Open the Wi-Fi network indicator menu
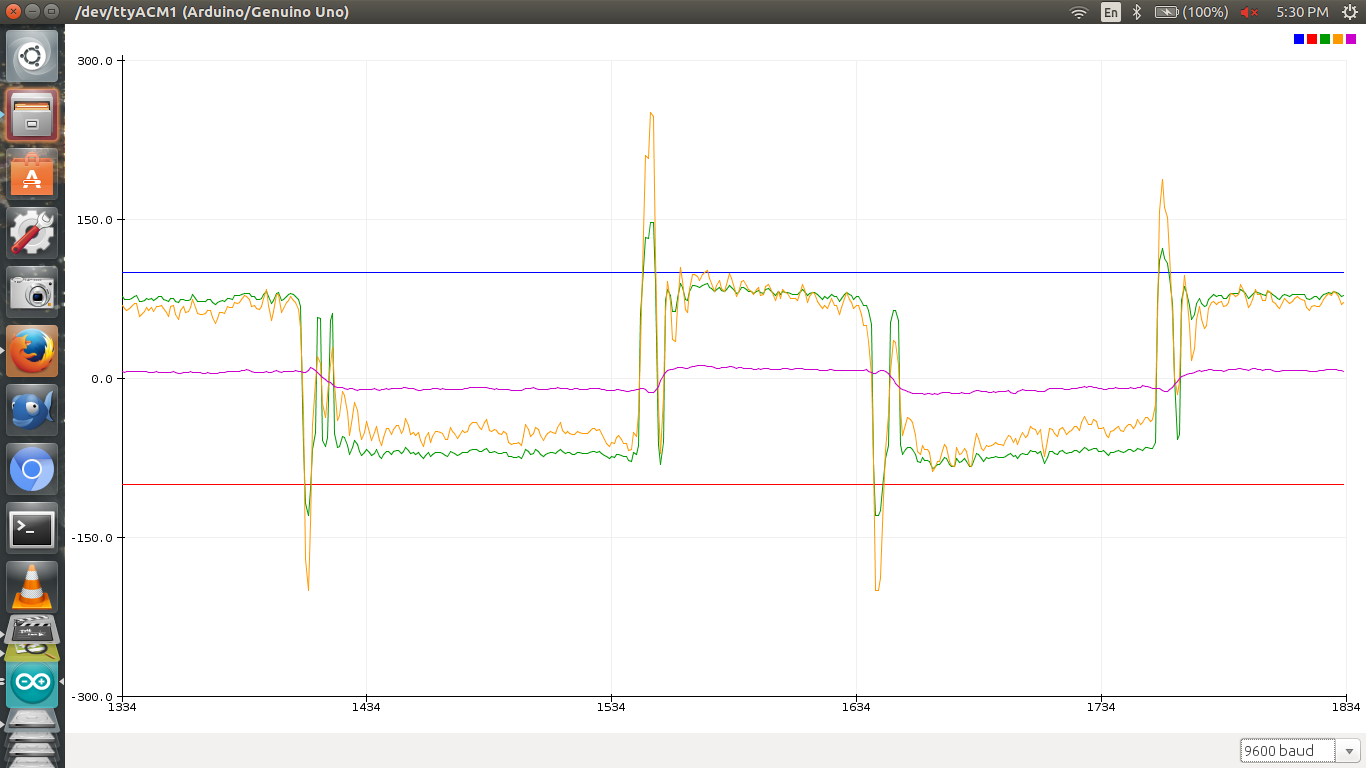1366x768 pixels. 1078,12
